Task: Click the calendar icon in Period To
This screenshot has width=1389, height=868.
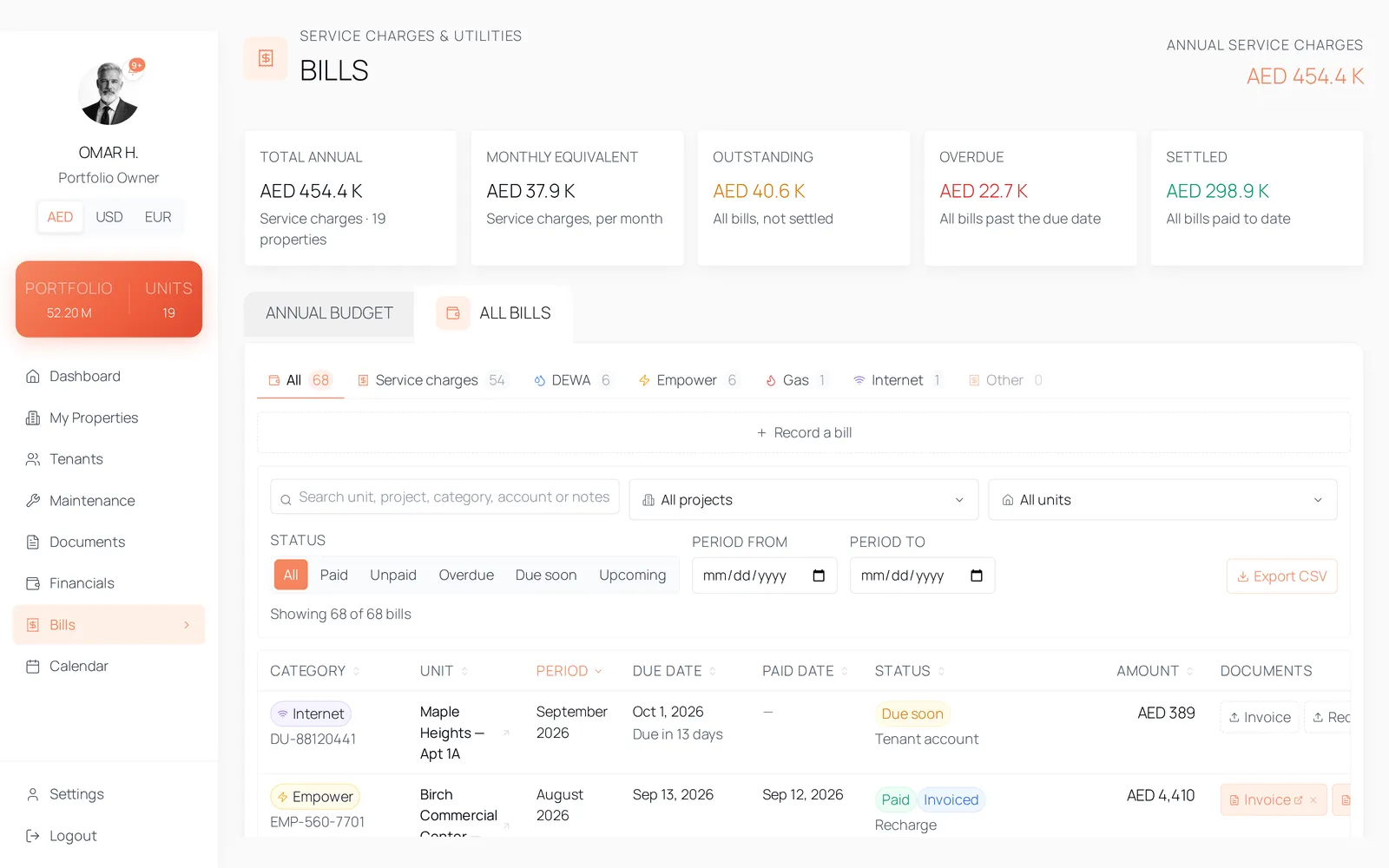Action: click(977, 575)
